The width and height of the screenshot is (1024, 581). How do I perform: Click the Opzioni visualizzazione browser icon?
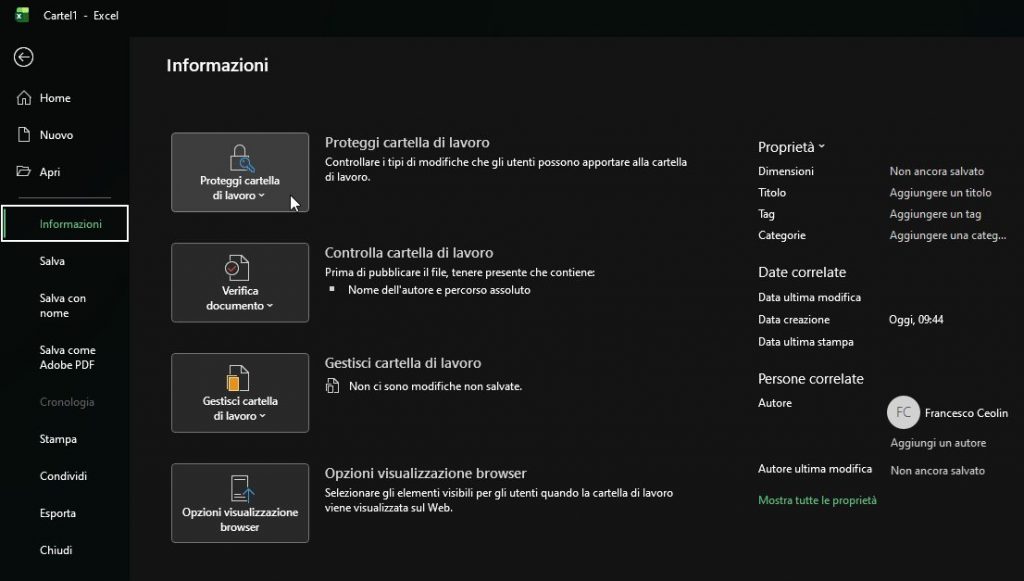242,488
